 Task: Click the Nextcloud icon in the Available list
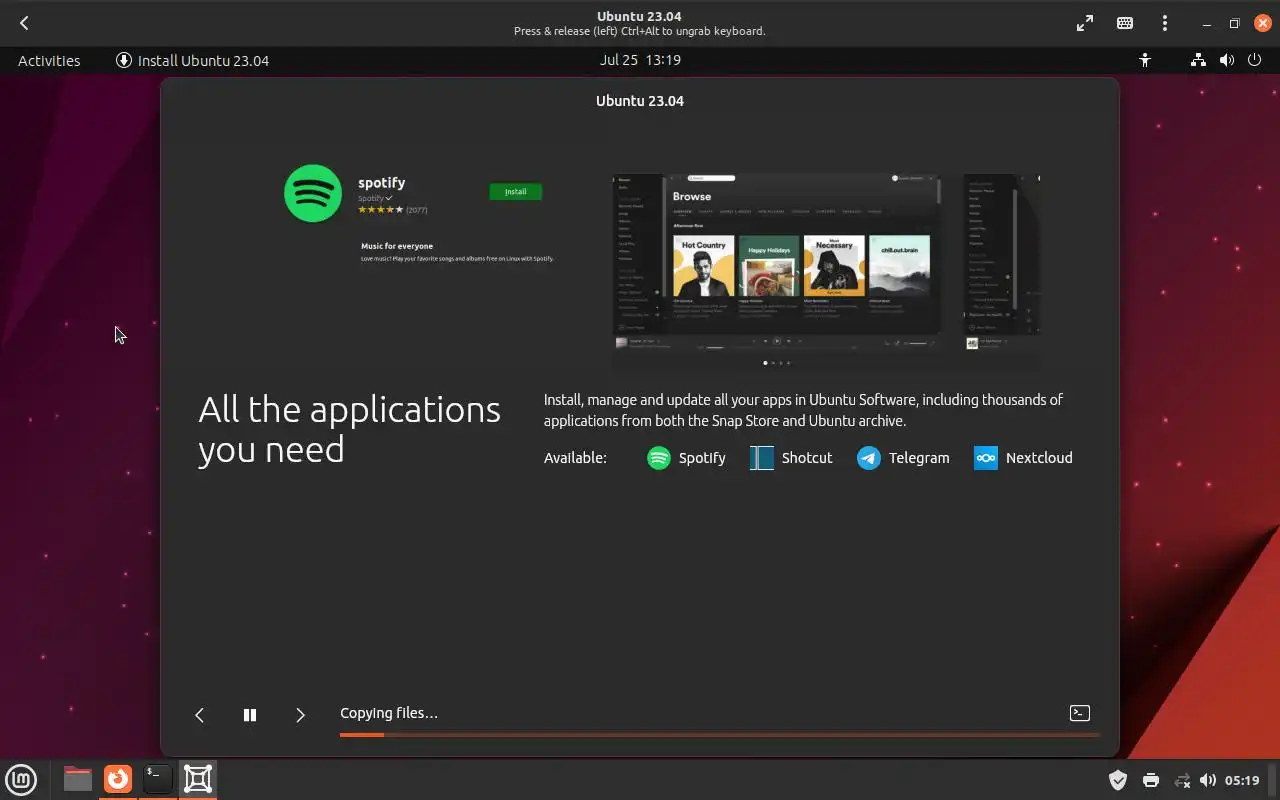pyautogui.click(x=986, y=458)
